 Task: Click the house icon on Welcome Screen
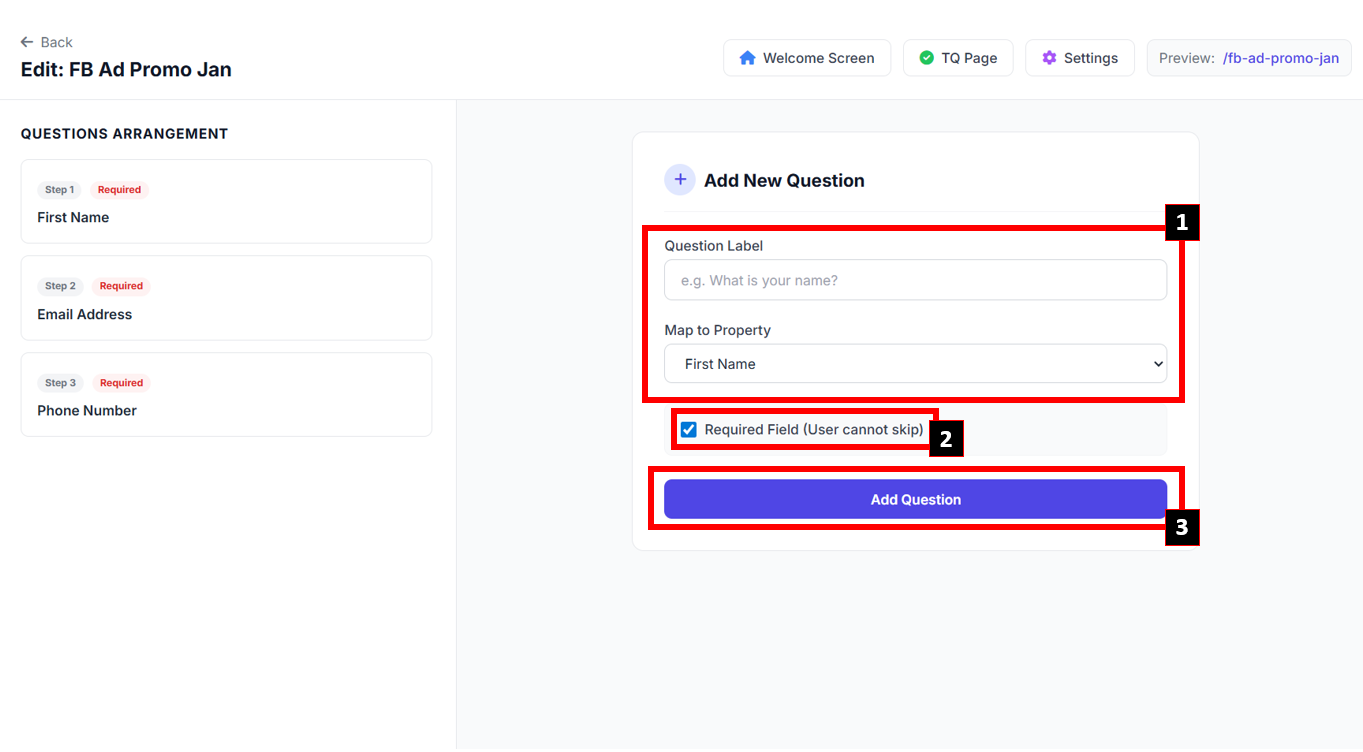tap(747, 58)
